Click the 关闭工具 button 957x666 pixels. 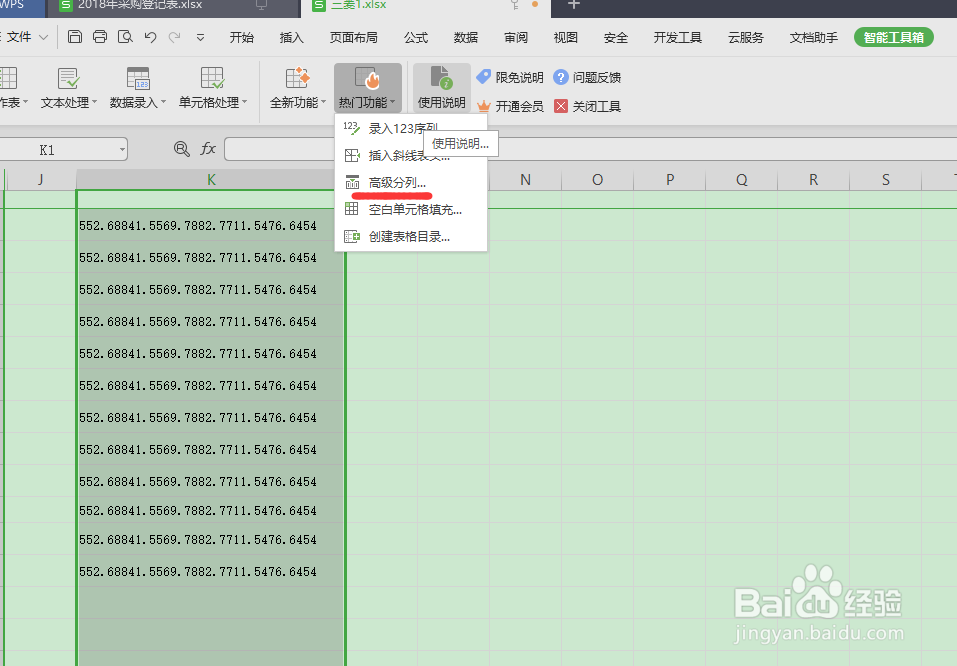(x=587, y=106)
